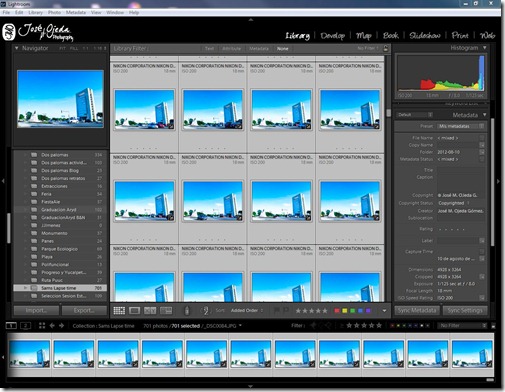The image size is (505, 392).
Task: Collapse the Metadata panel triangle
Action: click(x=485, y=115)
